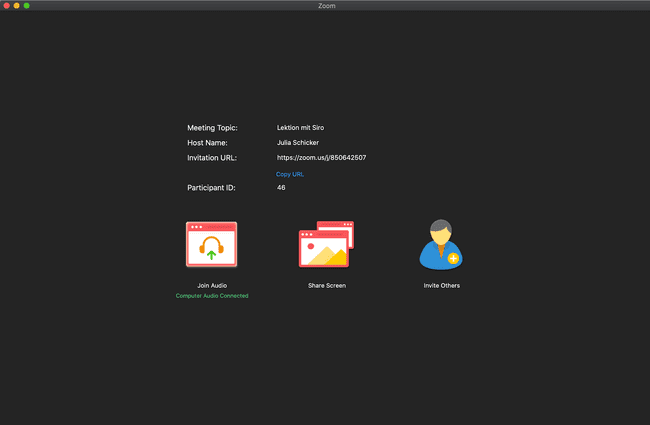Click the Invitation URL field label
Viewport: 650px width, 425px height.
click(x=212, y=158)
